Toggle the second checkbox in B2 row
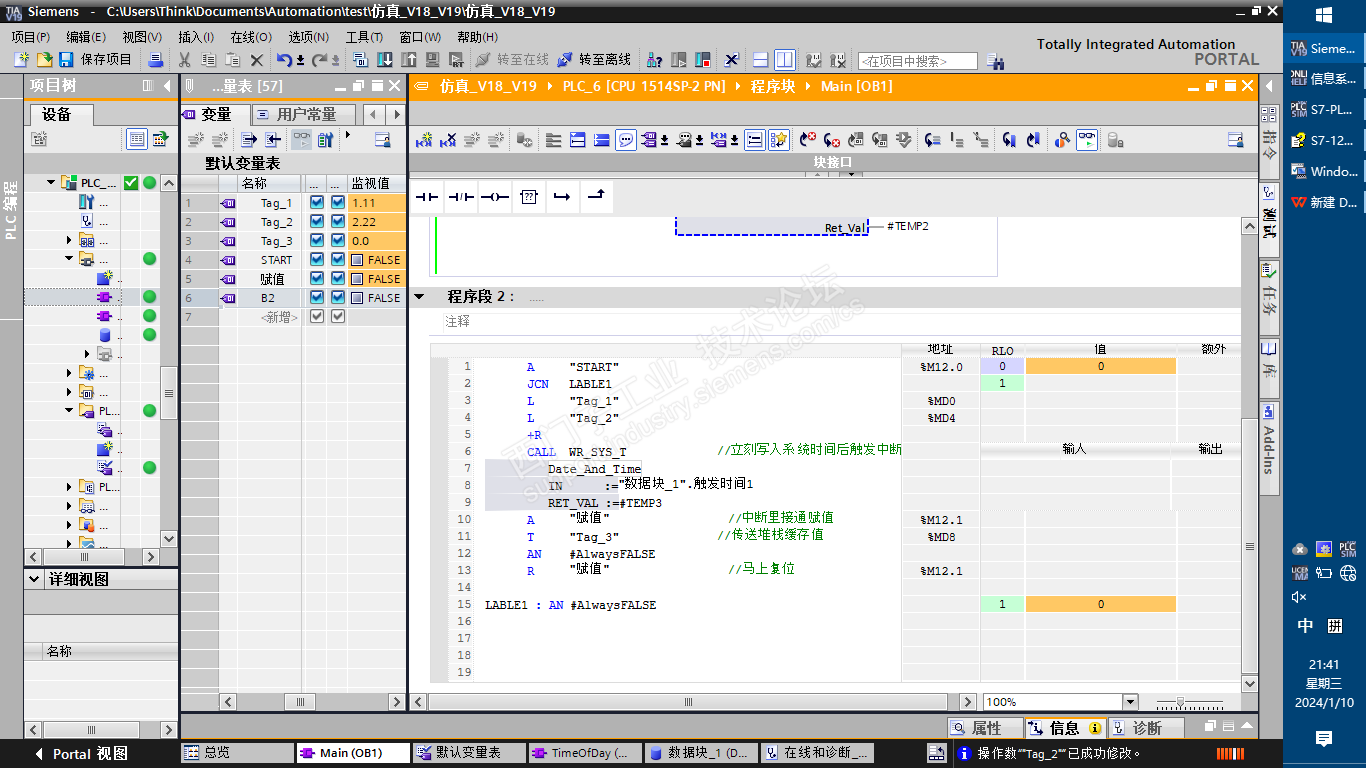Viewport: 1366px width, 768px height. (338, 298)
